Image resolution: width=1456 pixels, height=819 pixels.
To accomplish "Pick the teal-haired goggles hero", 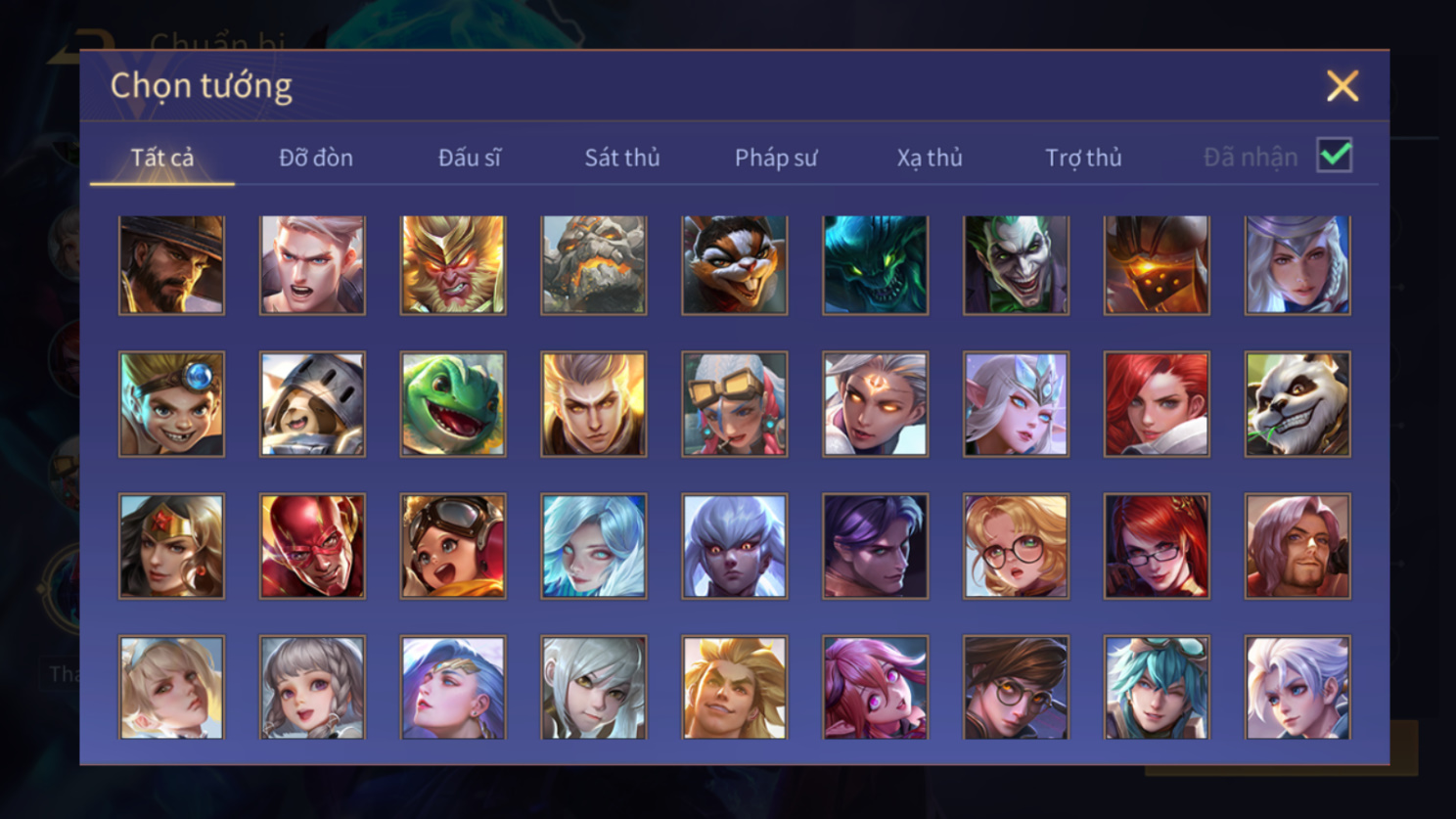I will tap(1157, 687).
